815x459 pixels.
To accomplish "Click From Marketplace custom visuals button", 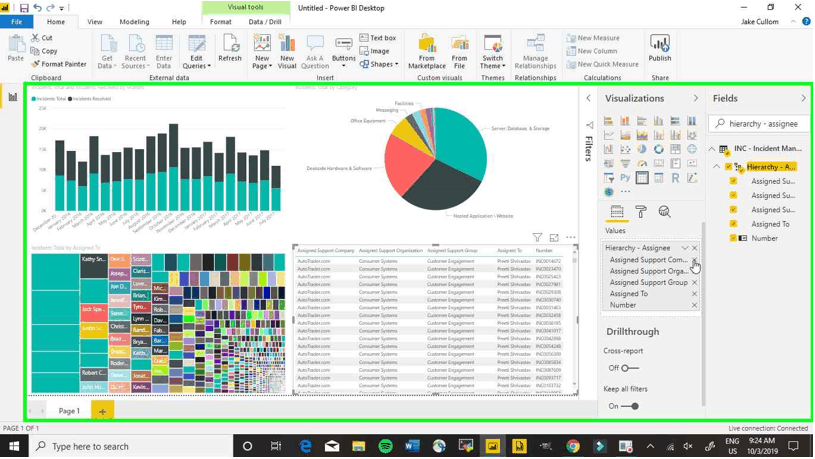I will coord(427,51).
